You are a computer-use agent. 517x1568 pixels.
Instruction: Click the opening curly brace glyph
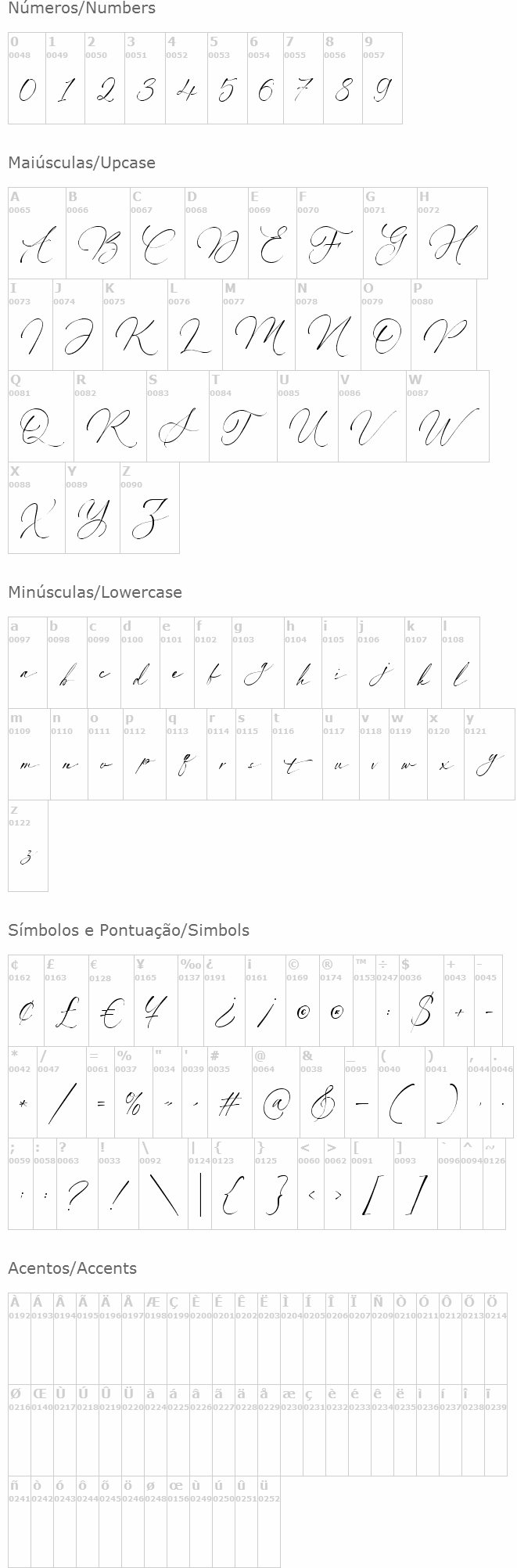tap(231, 1196)
